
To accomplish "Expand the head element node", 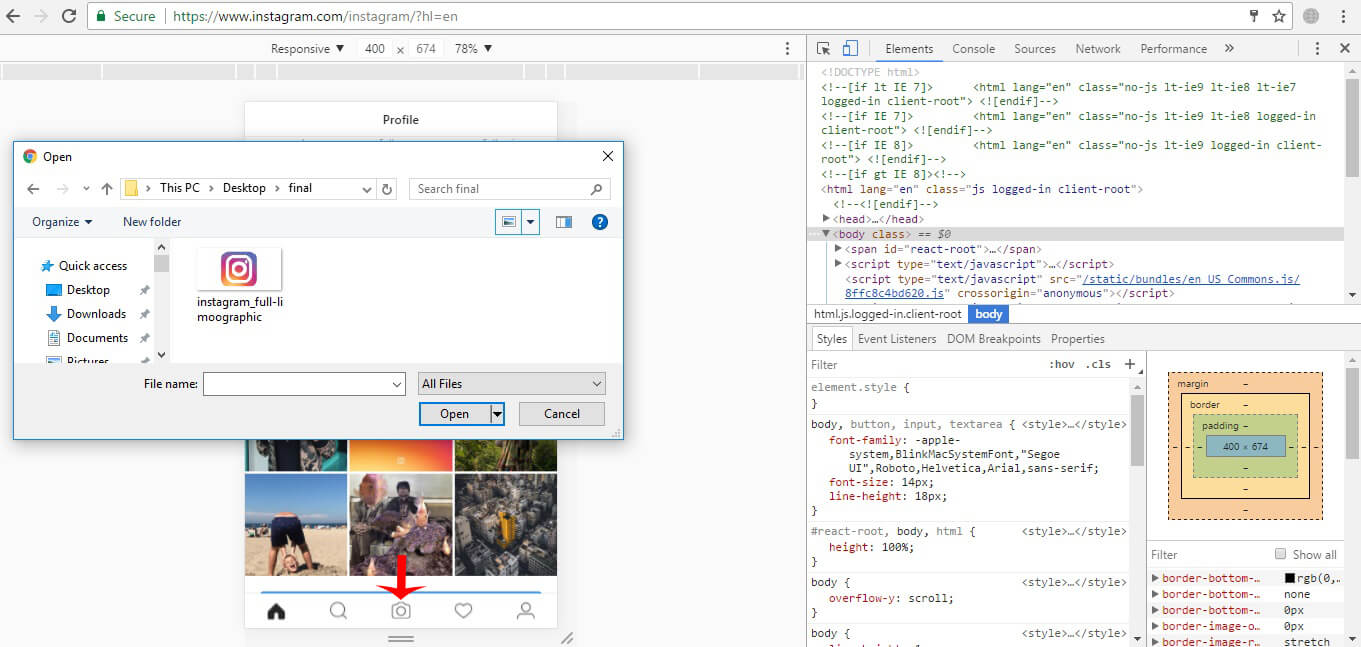I will [826, 219].
